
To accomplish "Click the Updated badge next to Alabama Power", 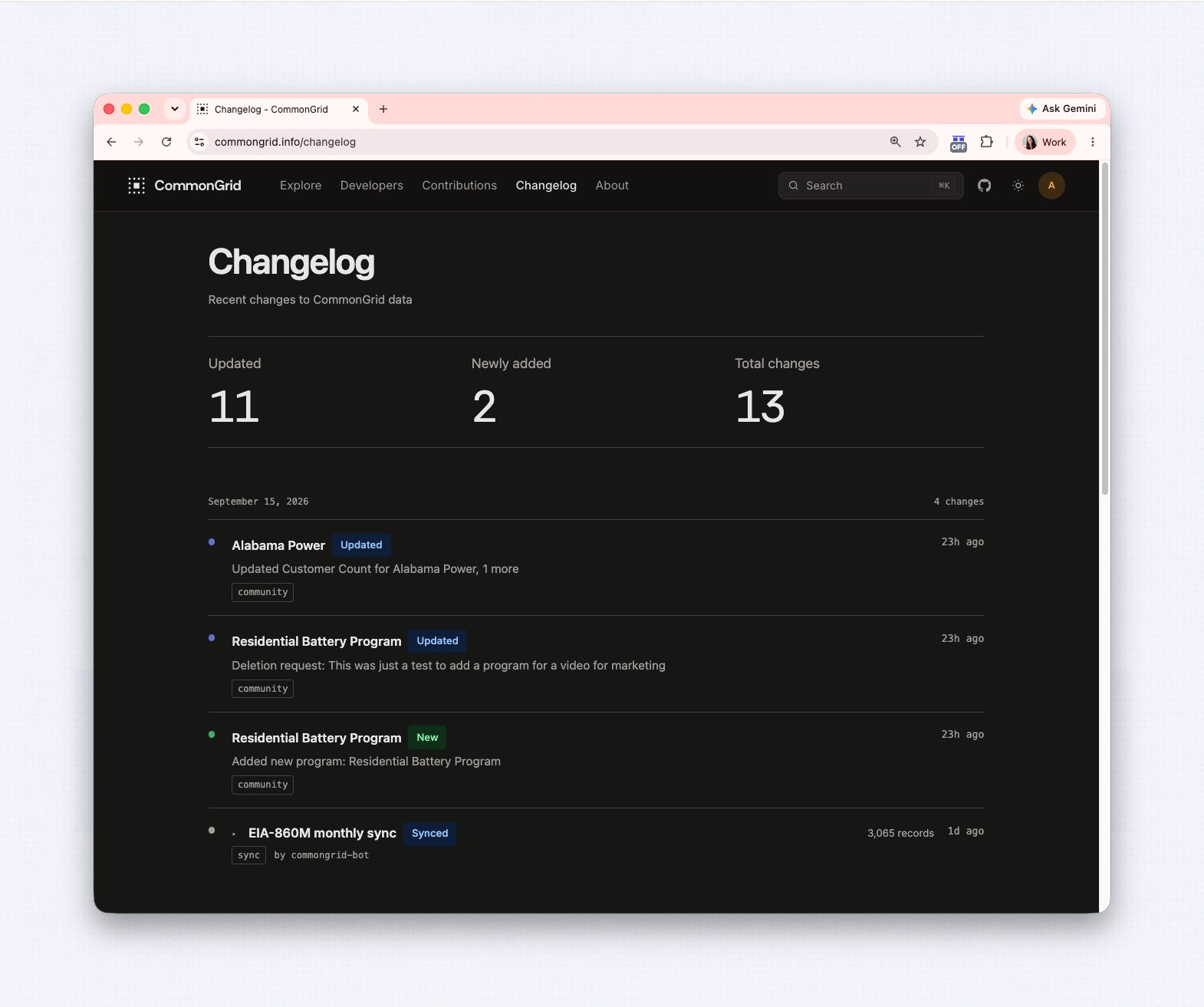I will point(361,545).
